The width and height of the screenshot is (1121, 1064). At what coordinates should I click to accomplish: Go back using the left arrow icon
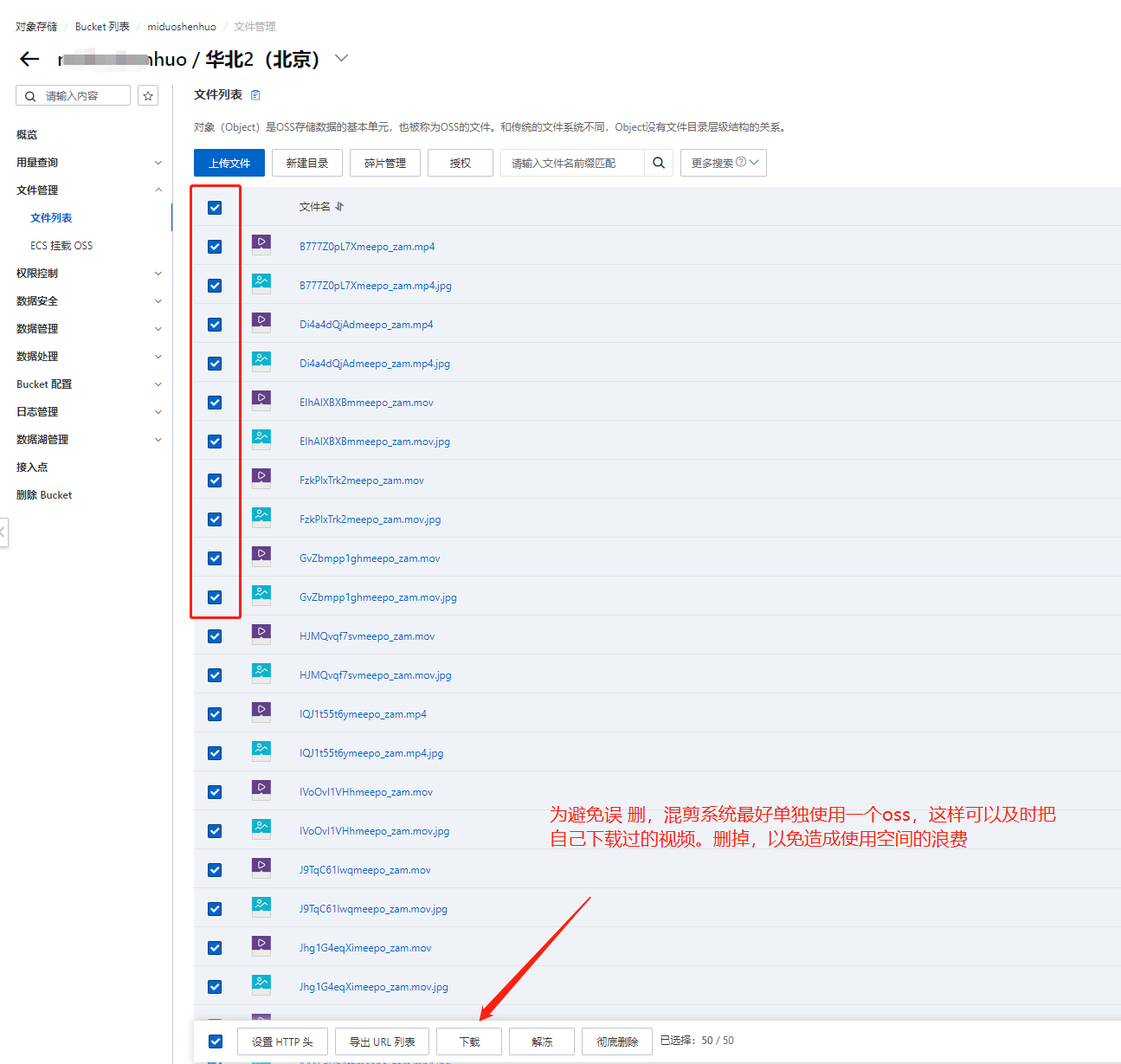pyautogui.click(x=29, y=59)
